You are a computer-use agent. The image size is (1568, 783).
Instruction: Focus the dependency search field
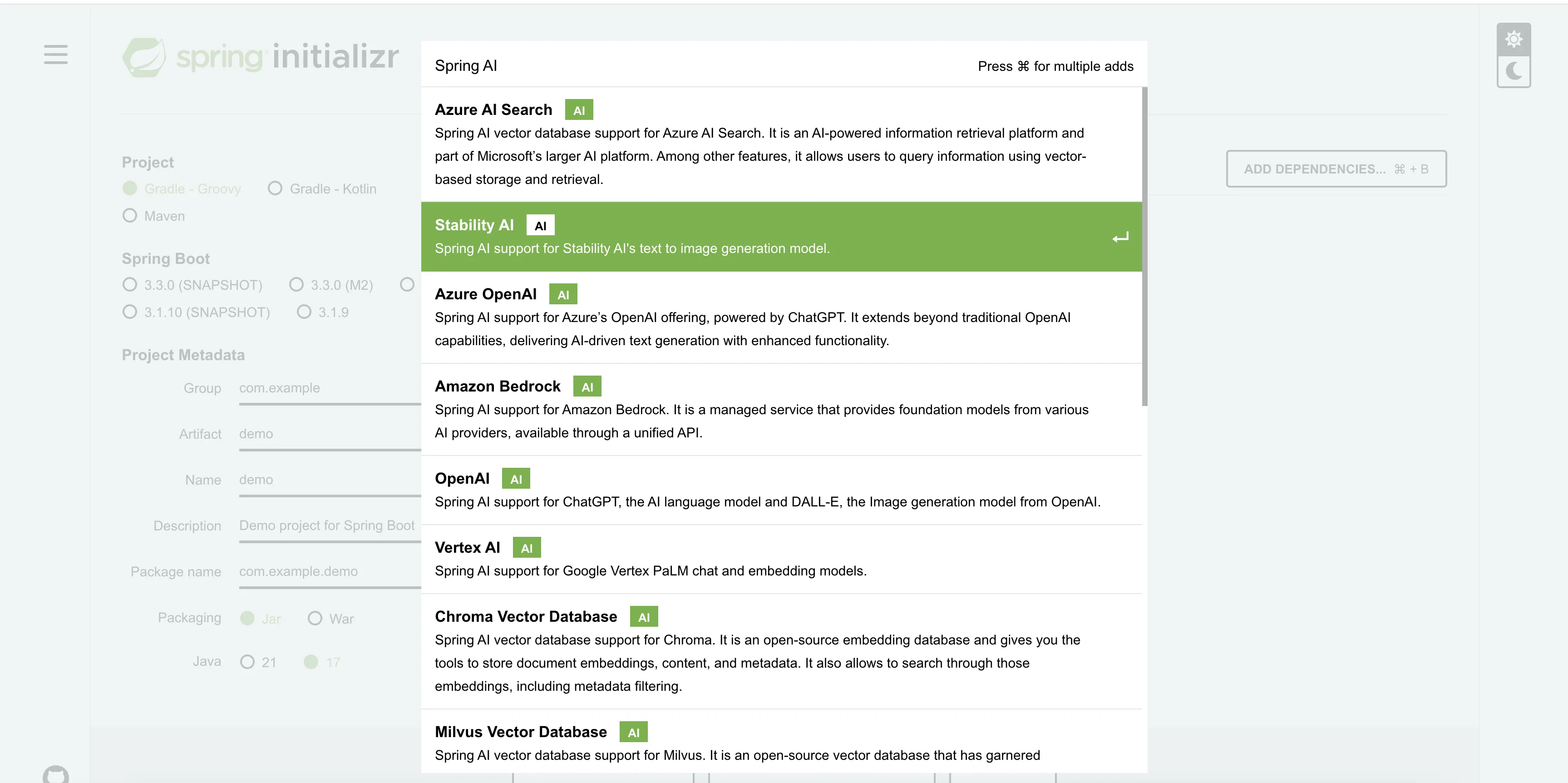click(x=700, y=66)
